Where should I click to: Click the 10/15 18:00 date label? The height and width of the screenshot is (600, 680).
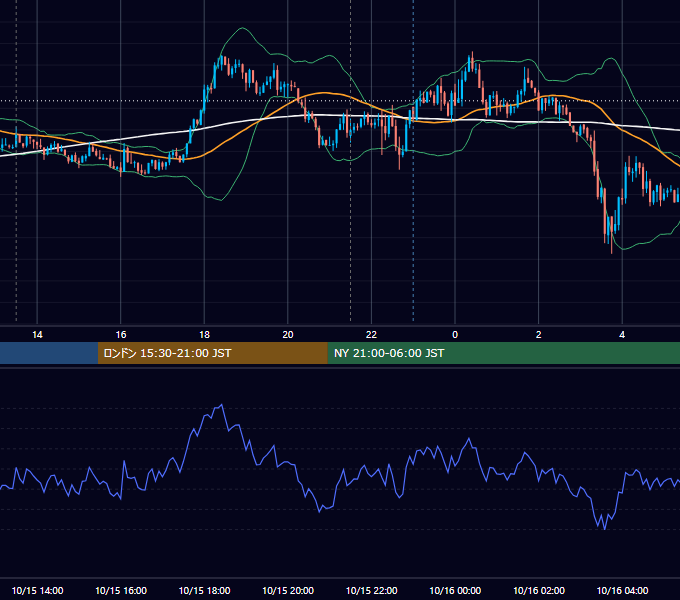(204, 590)
